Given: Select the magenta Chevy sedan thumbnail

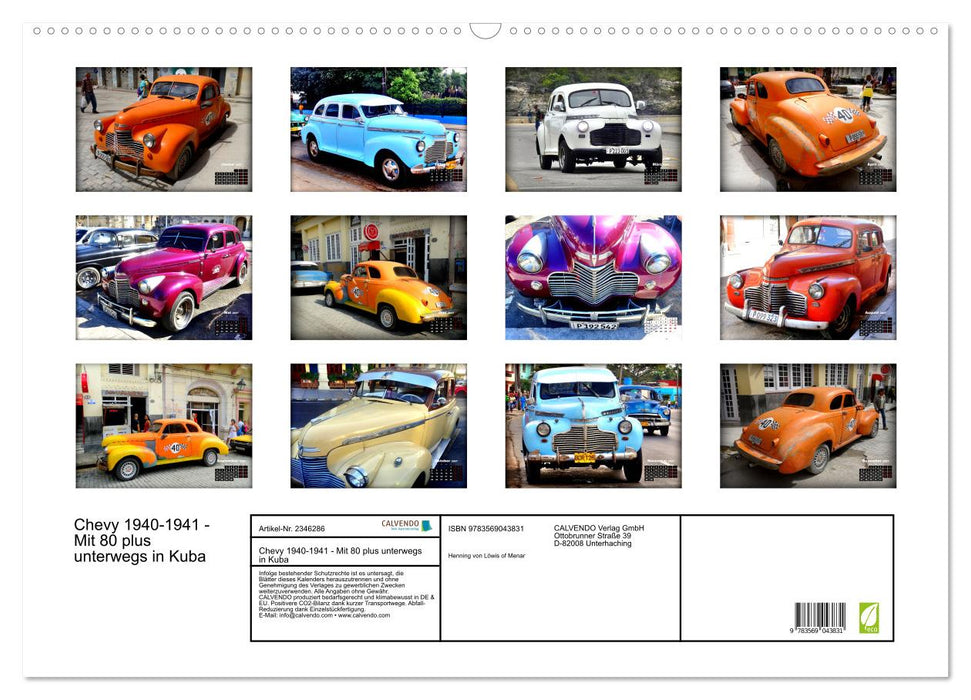Looking at the screenshot, I should pos(163,278).
